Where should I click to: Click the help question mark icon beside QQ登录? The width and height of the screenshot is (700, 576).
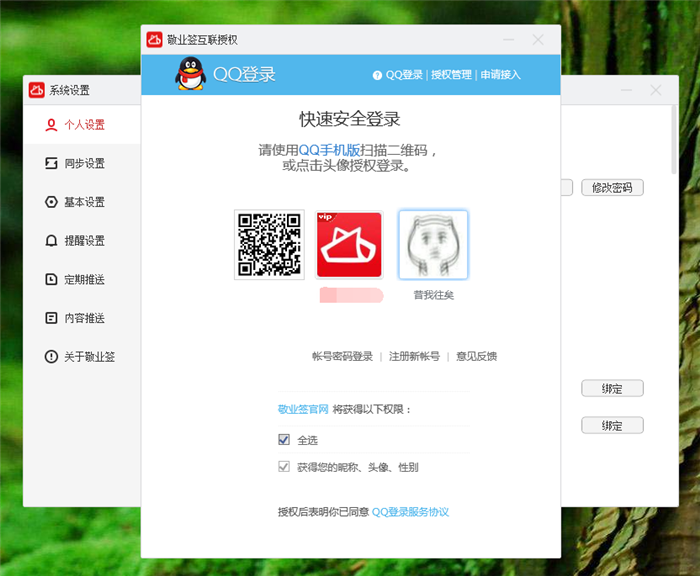377,75
